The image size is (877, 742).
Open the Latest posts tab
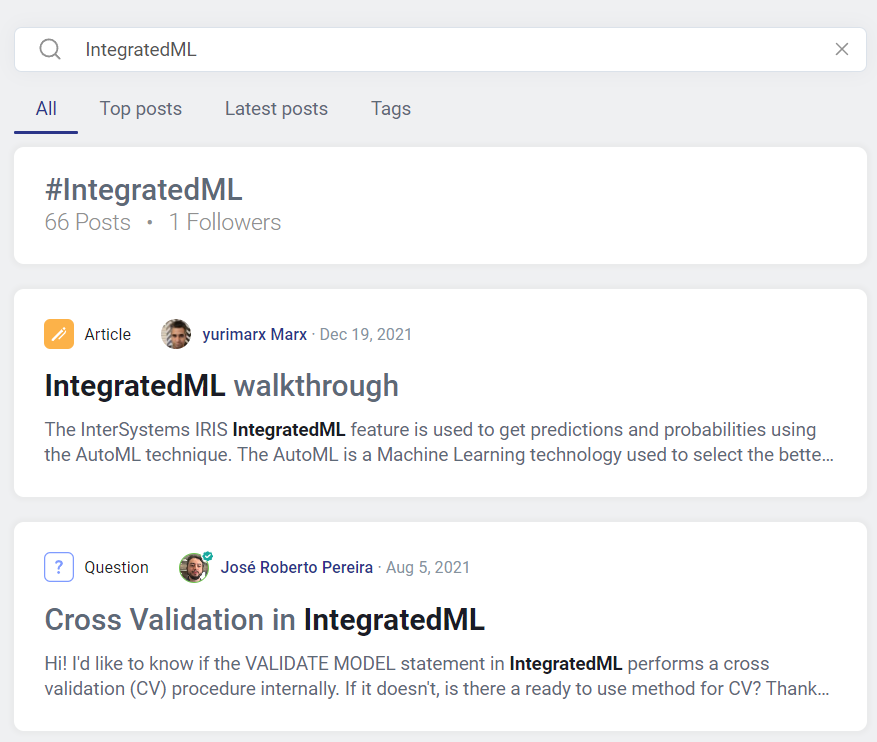click(x=276, y=108)
